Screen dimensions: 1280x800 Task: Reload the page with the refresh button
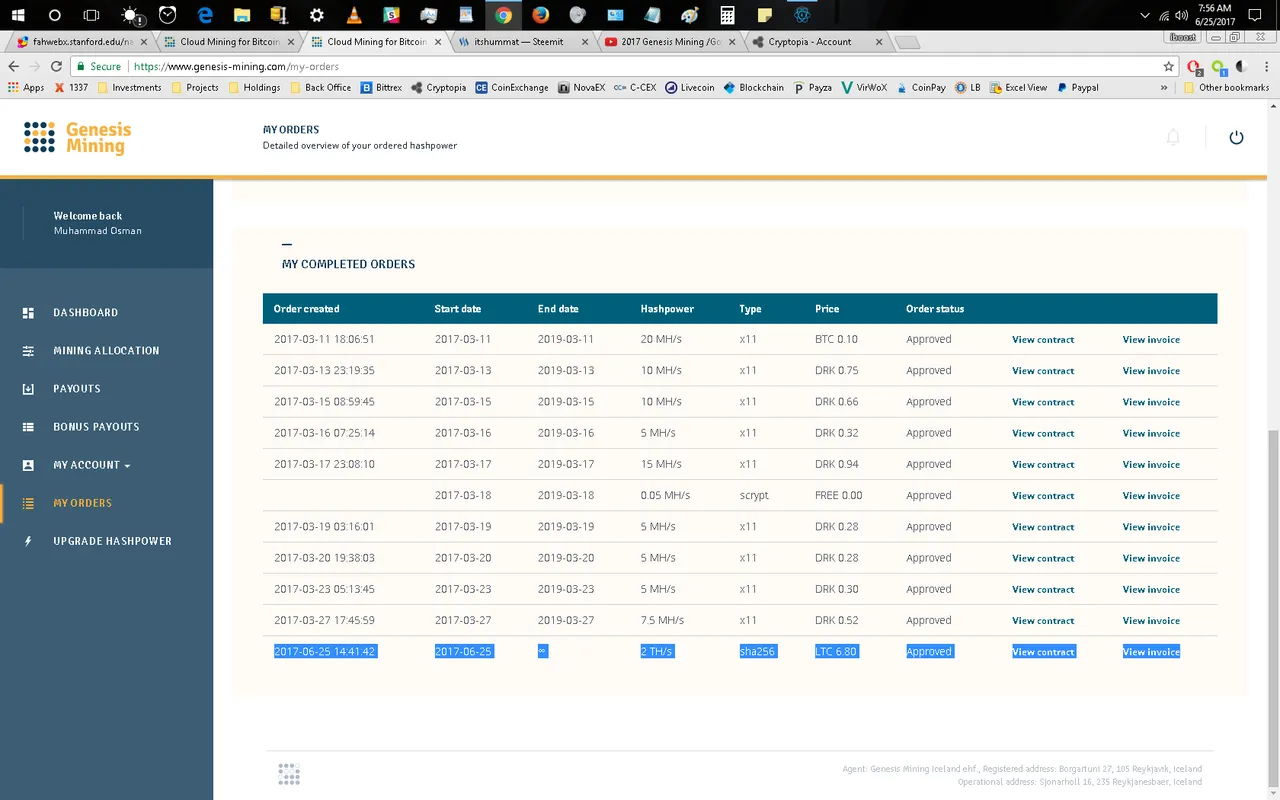(x=55, y=66)
